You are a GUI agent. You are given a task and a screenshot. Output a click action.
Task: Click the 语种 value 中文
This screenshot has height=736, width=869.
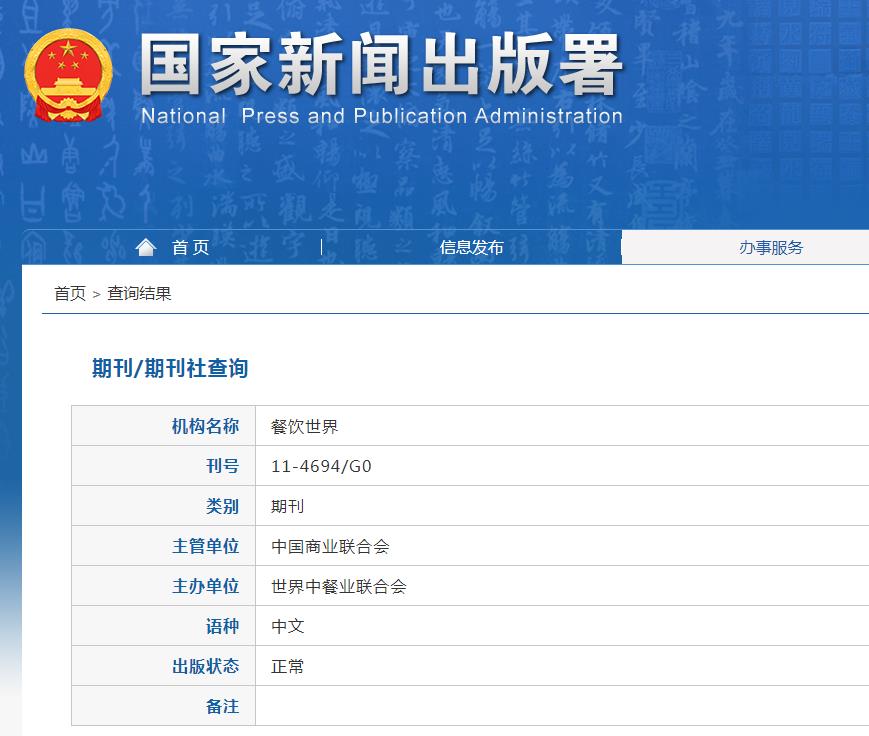tap(288, 627)
